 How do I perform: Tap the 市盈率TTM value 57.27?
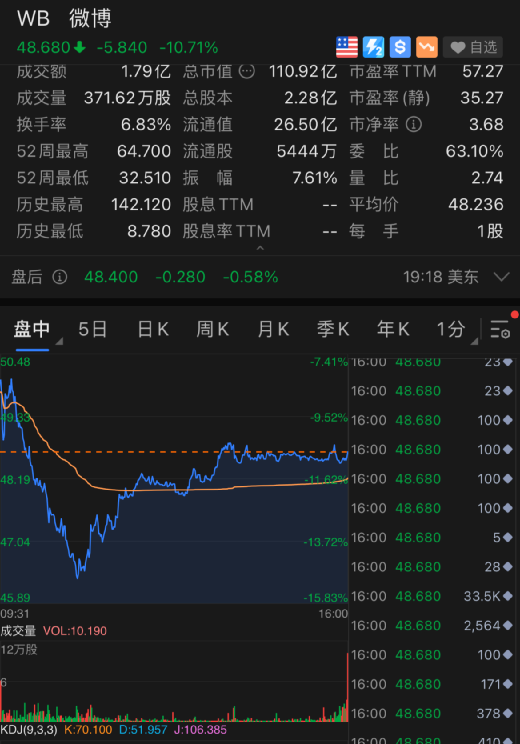pyautogui.click(x=483, y=72)
